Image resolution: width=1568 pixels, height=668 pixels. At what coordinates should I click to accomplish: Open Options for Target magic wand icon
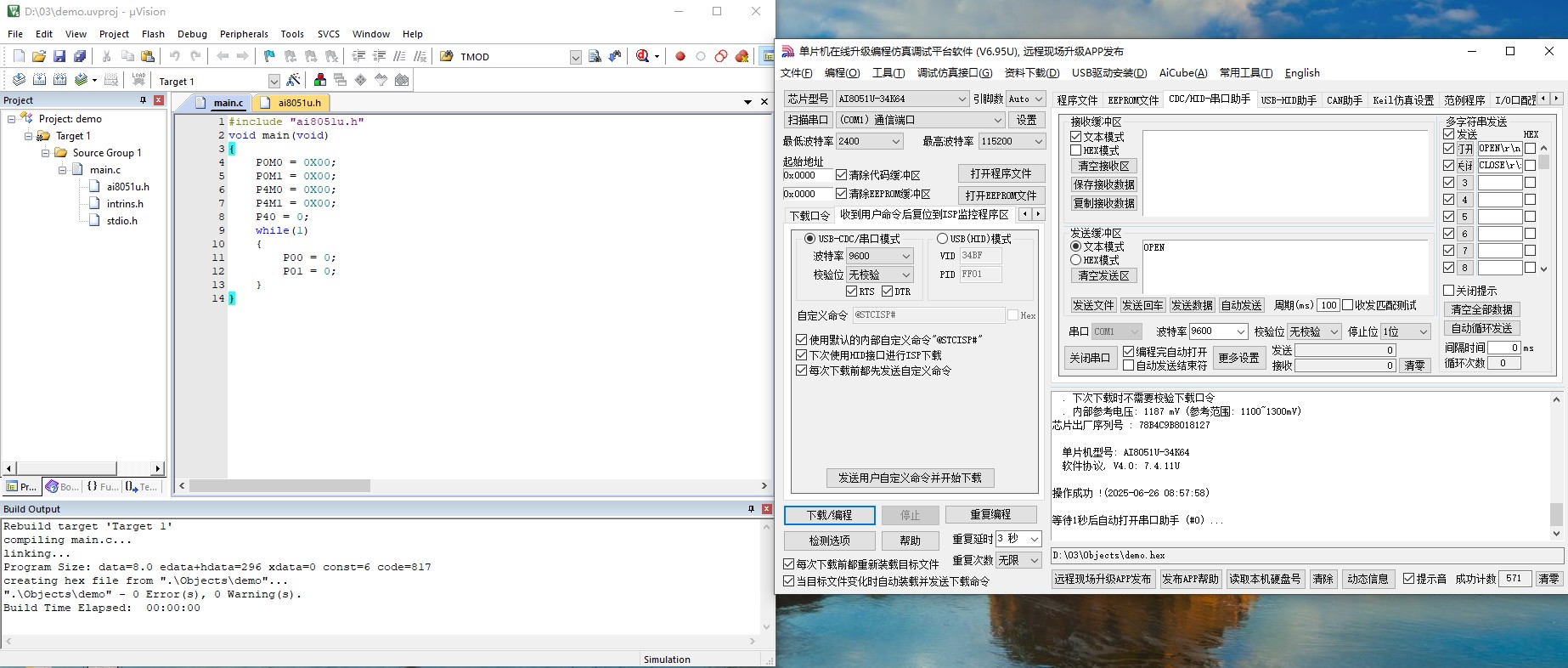click(x=294, y=80)
